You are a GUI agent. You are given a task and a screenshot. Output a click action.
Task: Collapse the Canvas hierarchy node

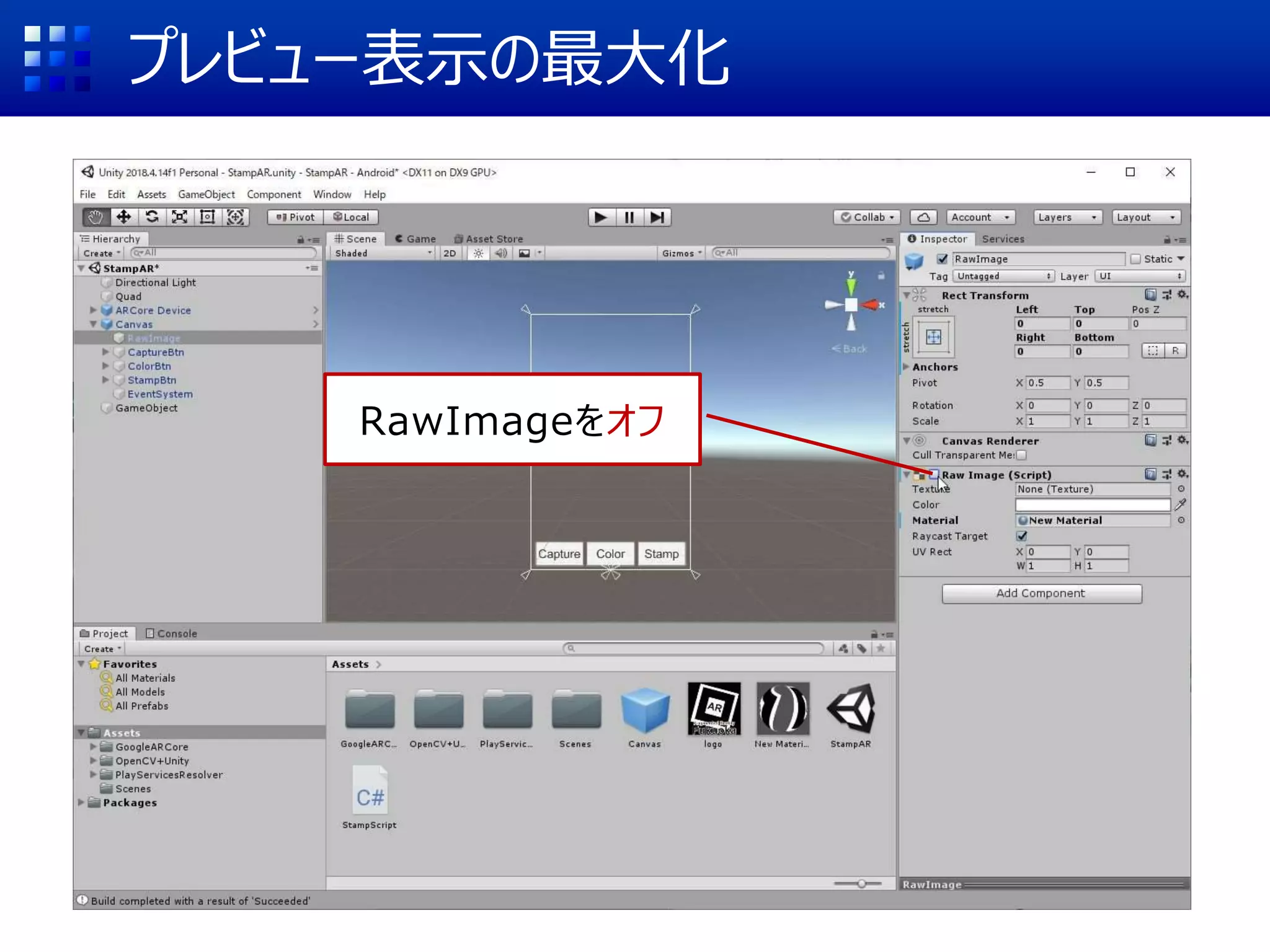coord(93,324)
